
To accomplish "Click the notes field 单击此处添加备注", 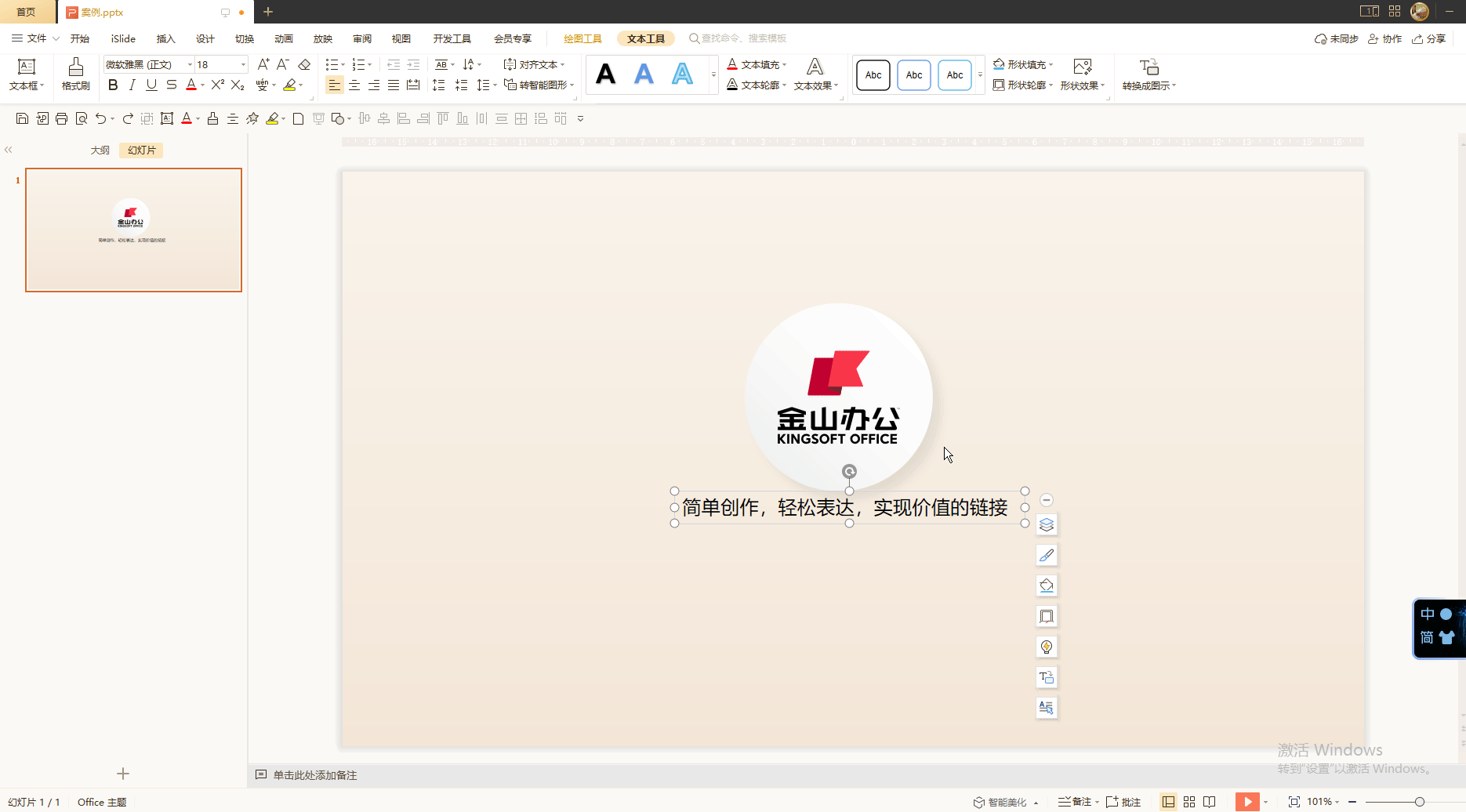I will coord(314,775).
